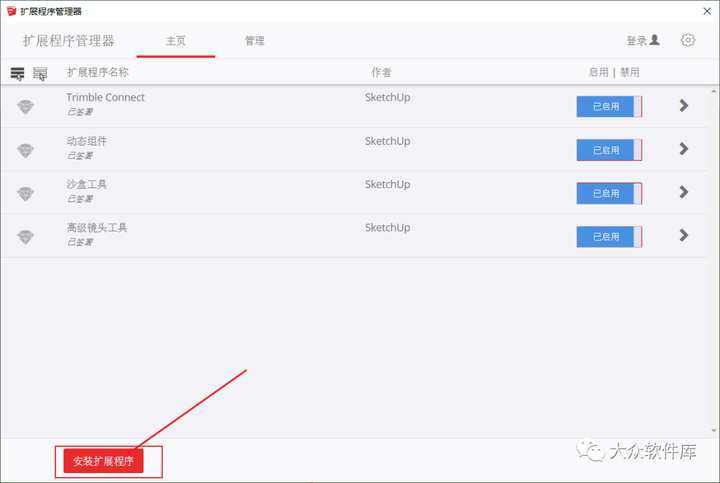
Task: Click the gem icon beside 高级镜头工具
Action: point(25,237)
